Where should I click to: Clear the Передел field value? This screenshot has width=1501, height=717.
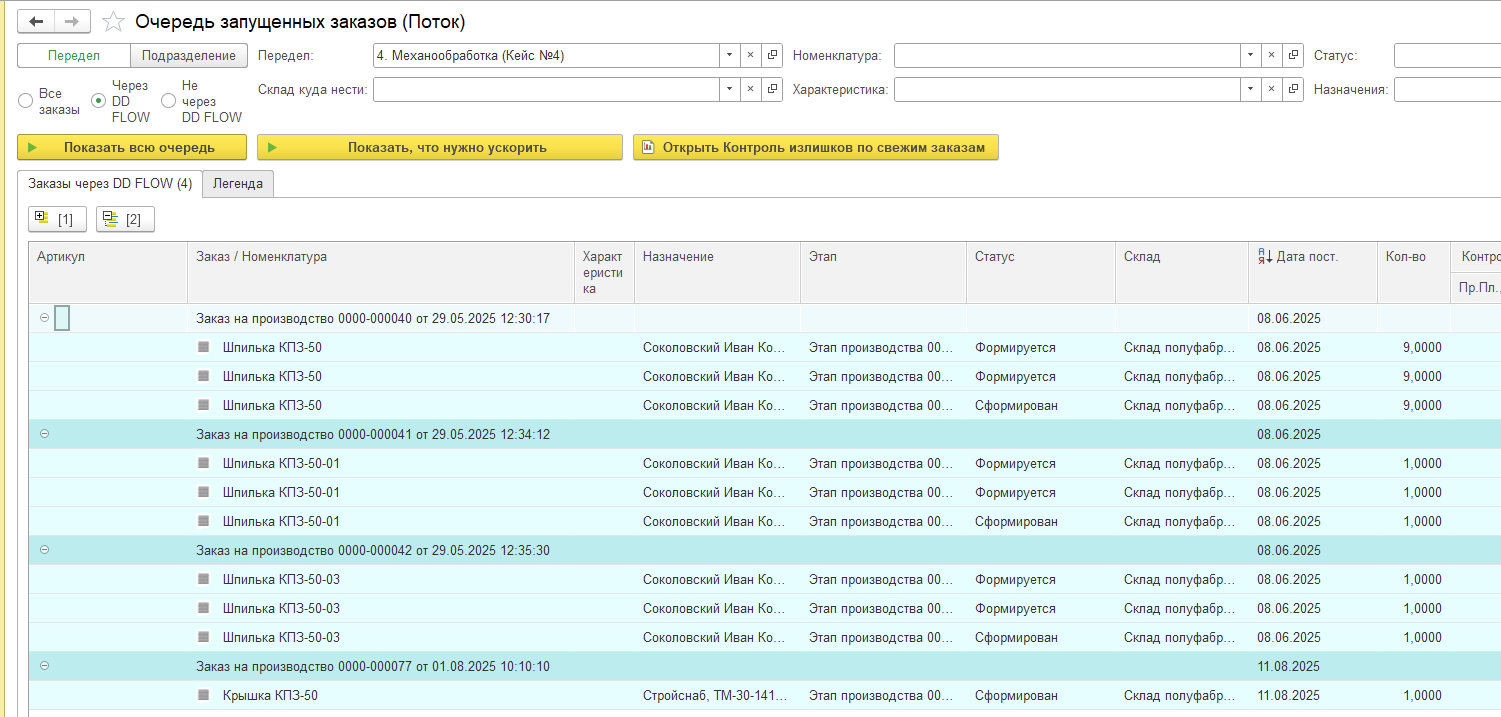tap(751, 56)
